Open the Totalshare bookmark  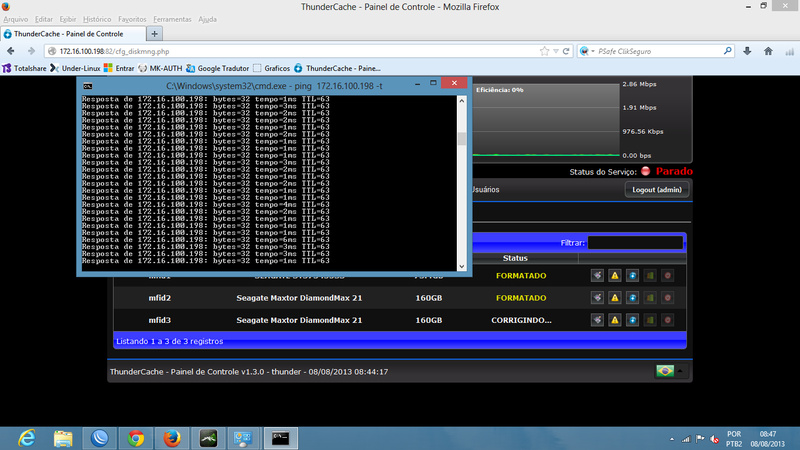tap(24, 68)
